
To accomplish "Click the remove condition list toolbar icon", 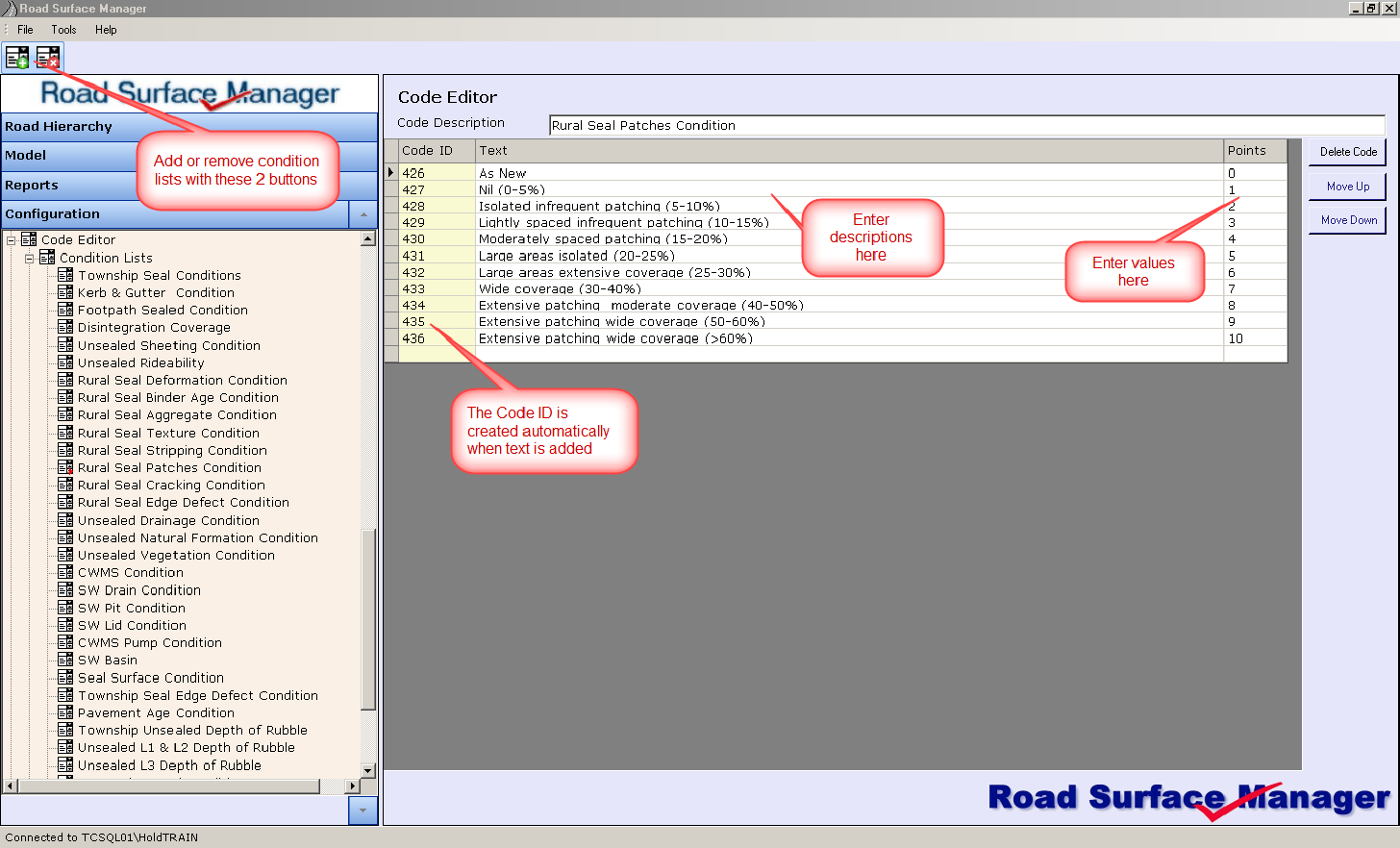I will 48,58.
